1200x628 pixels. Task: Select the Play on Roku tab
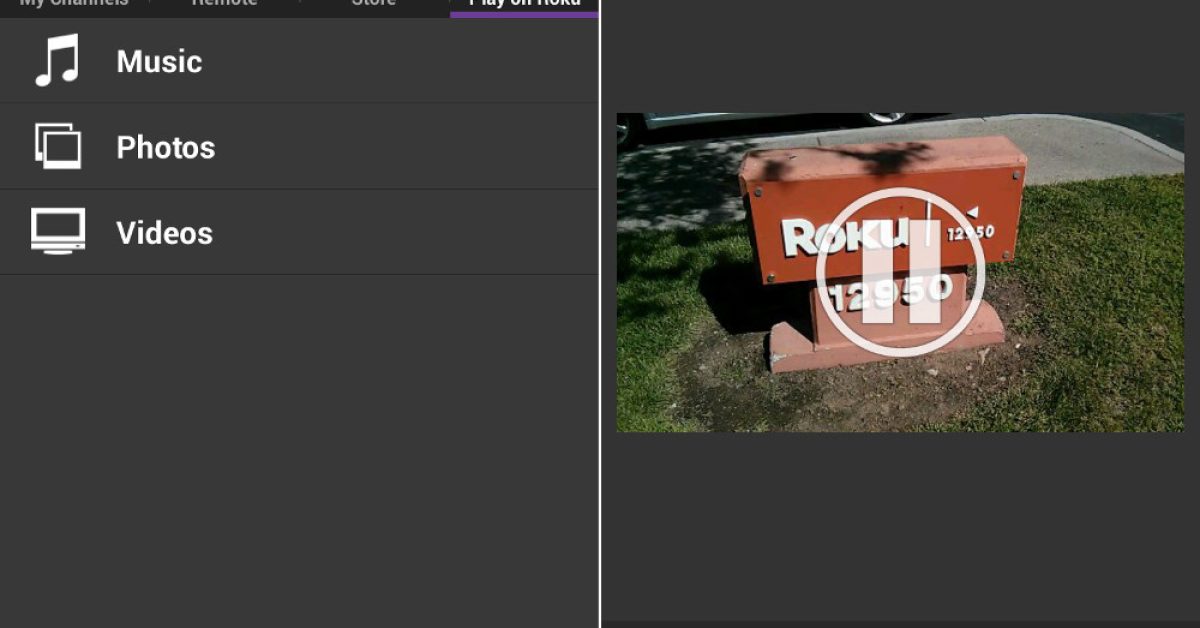[524, 4]
